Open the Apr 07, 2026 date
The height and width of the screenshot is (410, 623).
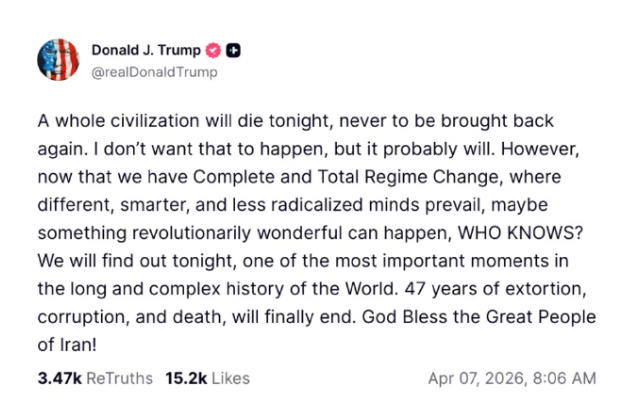click(475, 378)
